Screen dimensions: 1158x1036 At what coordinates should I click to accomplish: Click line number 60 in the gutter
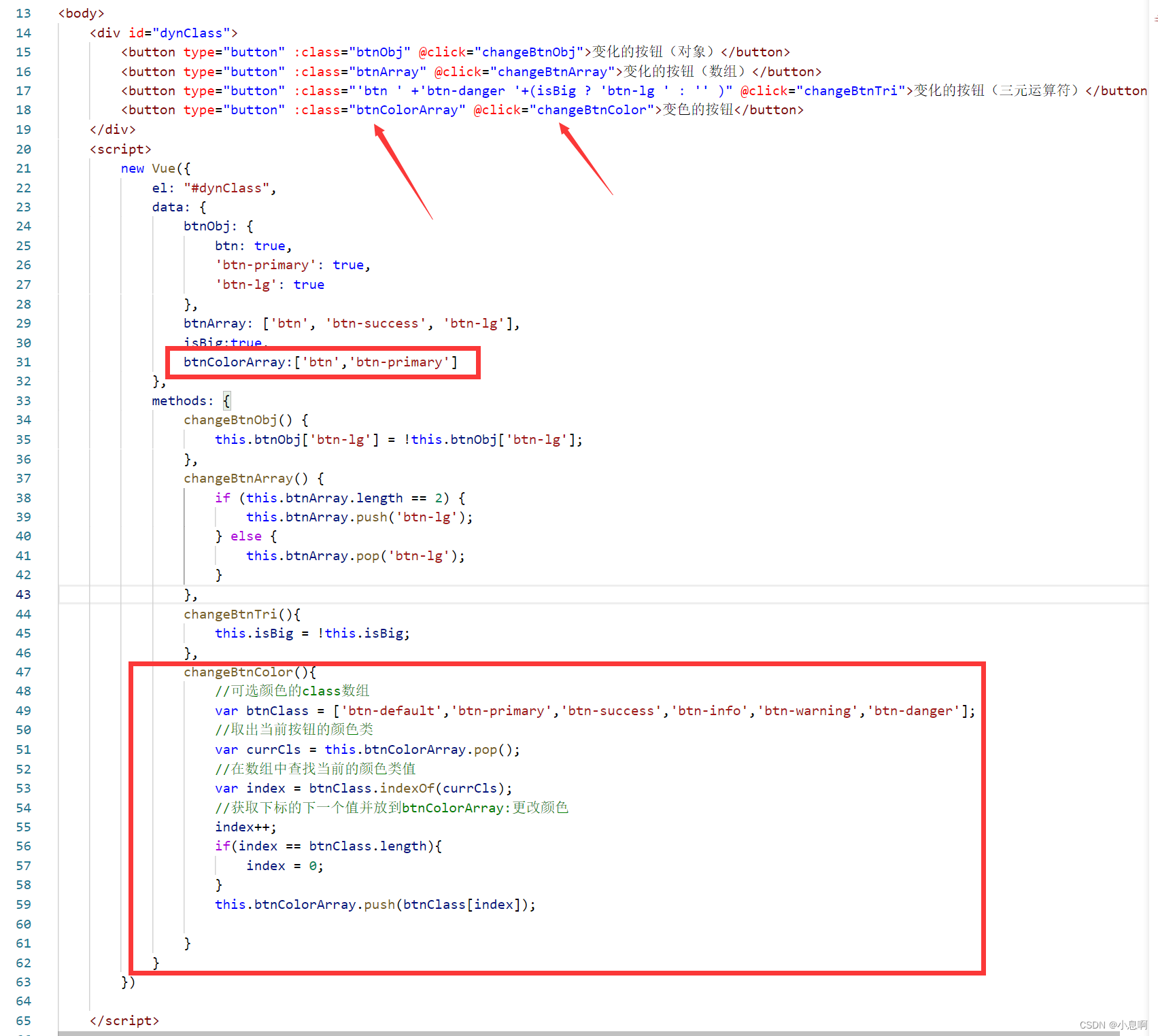(x=23, y=925)
